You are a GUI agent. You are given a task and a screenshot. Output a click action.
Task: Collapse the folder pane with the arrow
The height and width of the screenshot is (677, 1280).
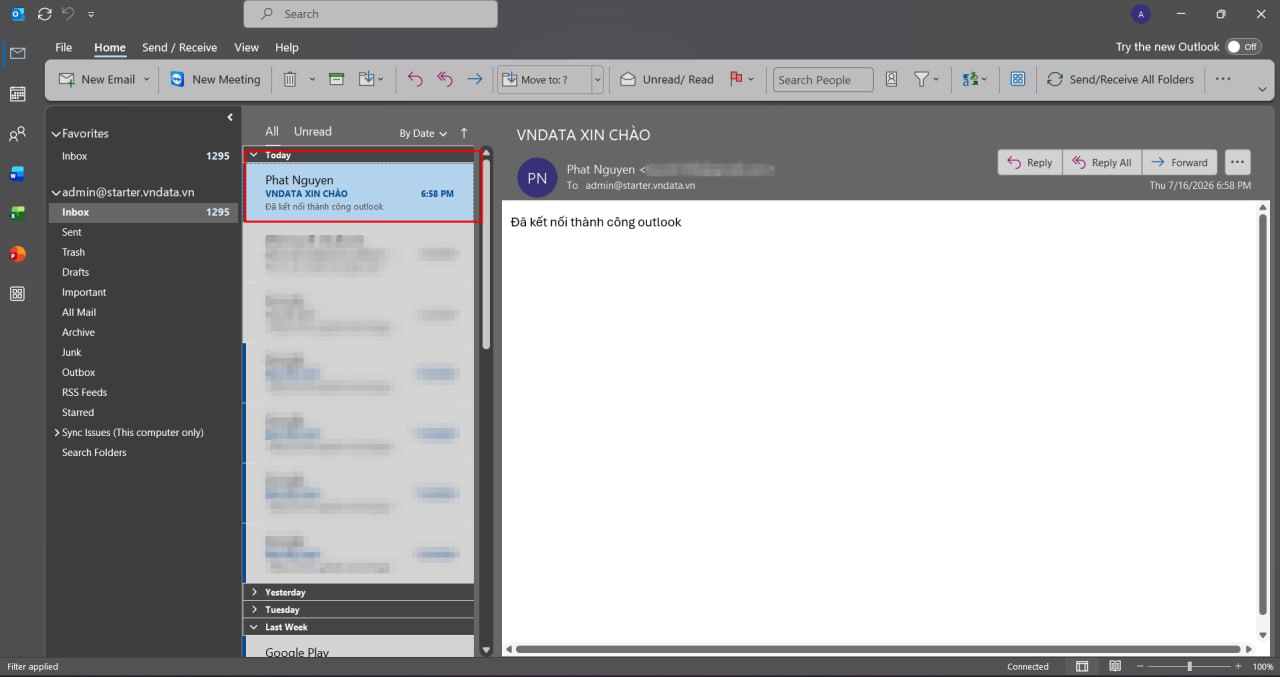(230, 117)
